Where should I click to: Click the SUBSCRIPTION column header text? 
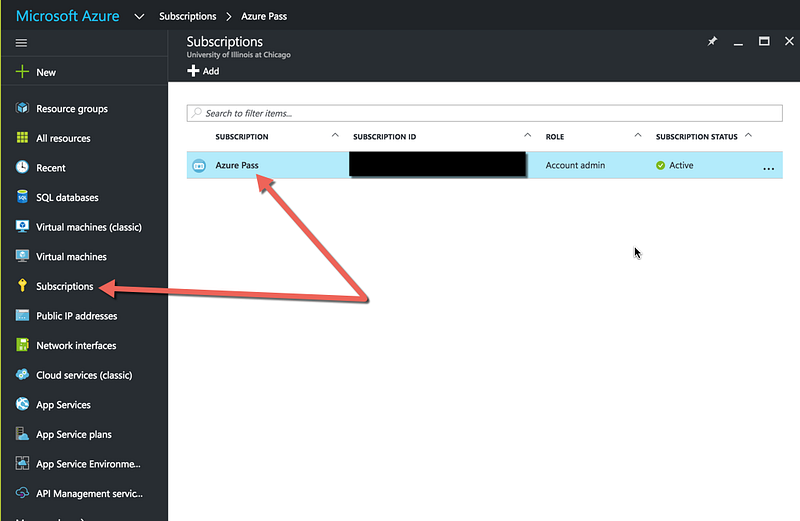point(242,137)
